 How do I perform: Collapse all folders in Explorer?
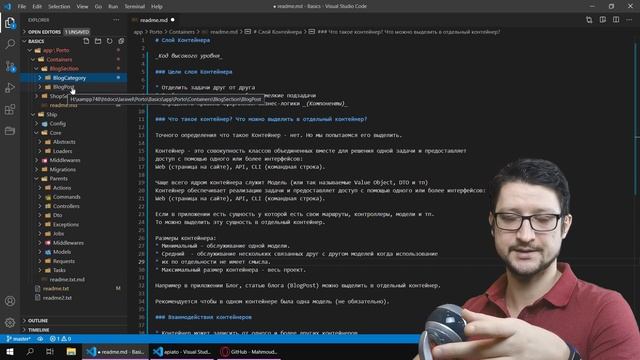tap(121, 41)
